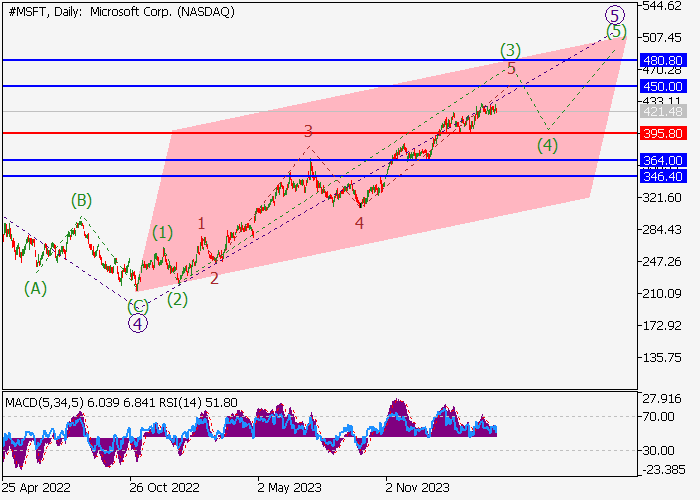
Task: Click the purple circled 4 wave label
Action: [138, 324]
